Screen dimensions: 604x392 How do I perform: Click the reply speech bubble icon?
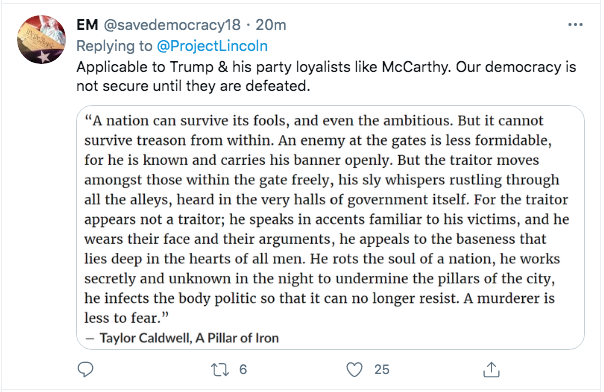tap(85, 369)
